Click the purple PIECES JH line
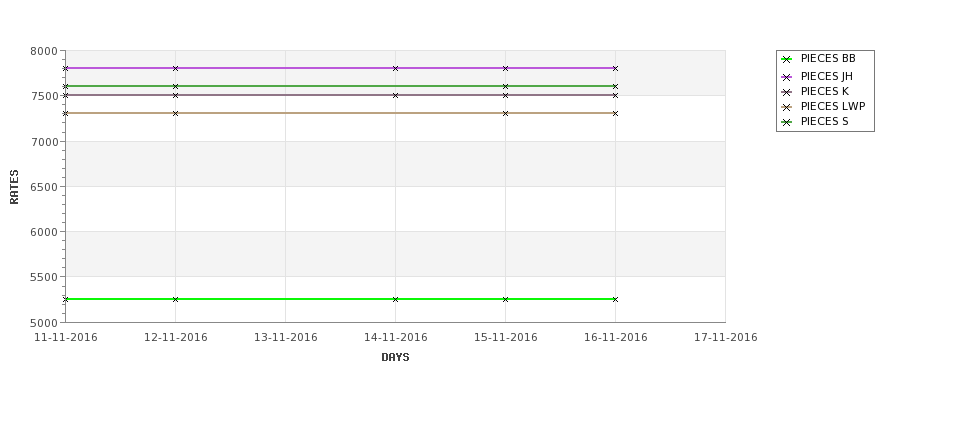Image resolution: width=975 pixels, height=429 pixels. coord(340,68)
